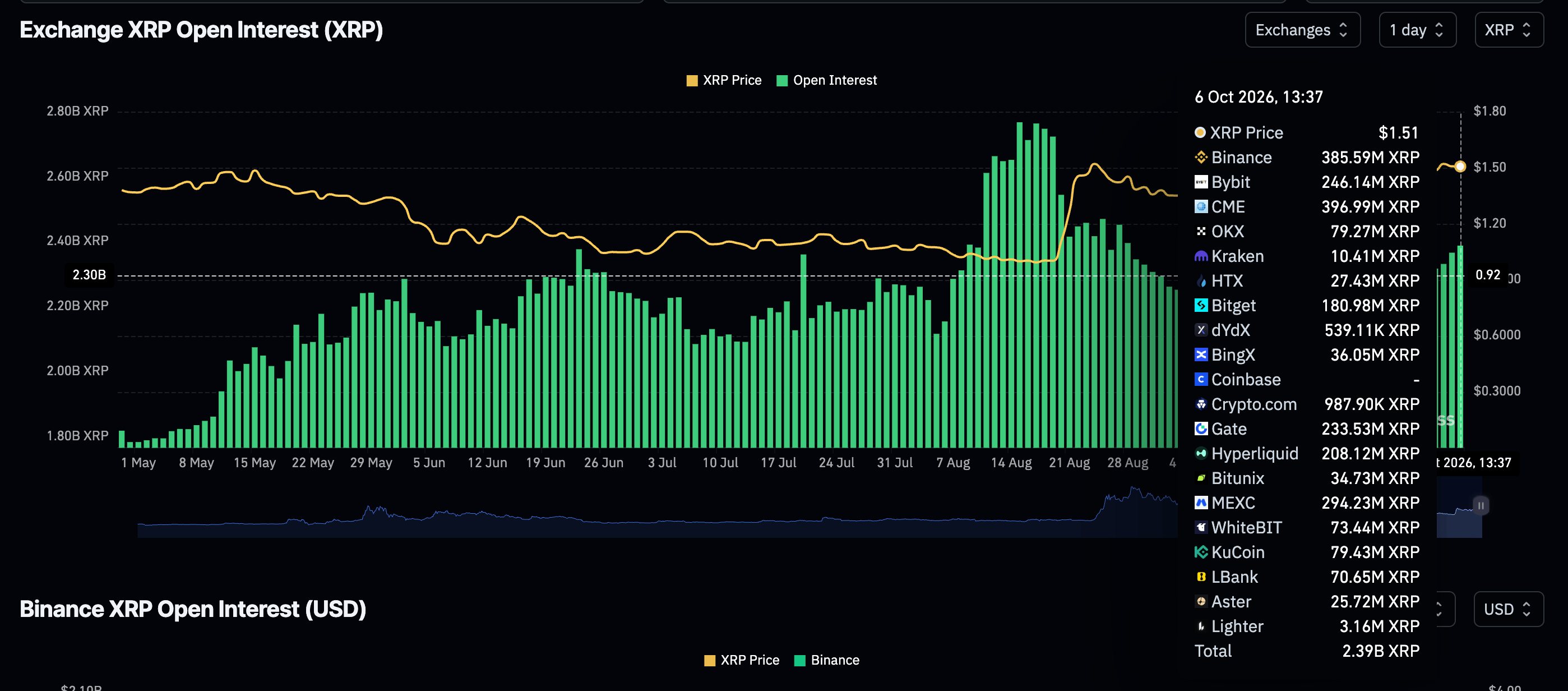Click the HTX logo icon
This screenshot has height=691, width=1568.
click(x=1200, y=280)
